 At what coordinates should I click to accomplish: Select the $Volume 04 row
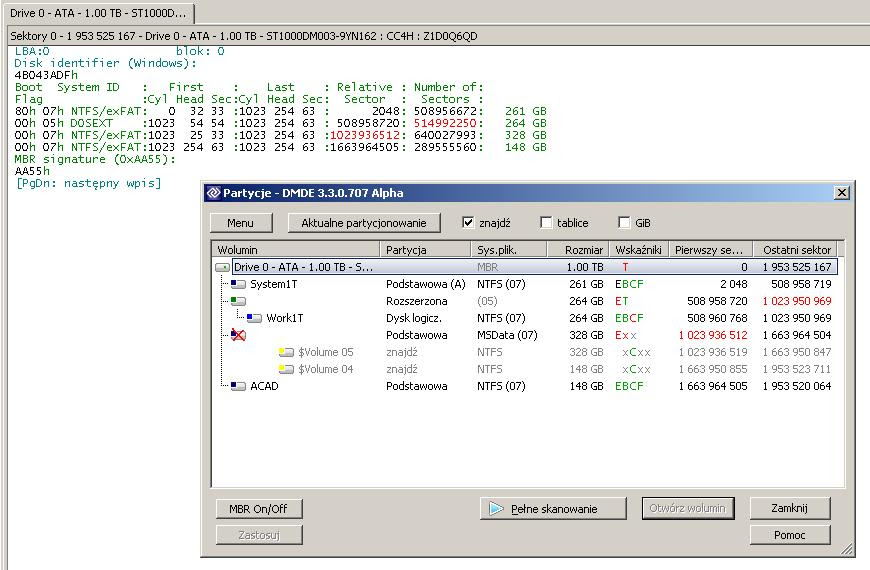[525, 369]
